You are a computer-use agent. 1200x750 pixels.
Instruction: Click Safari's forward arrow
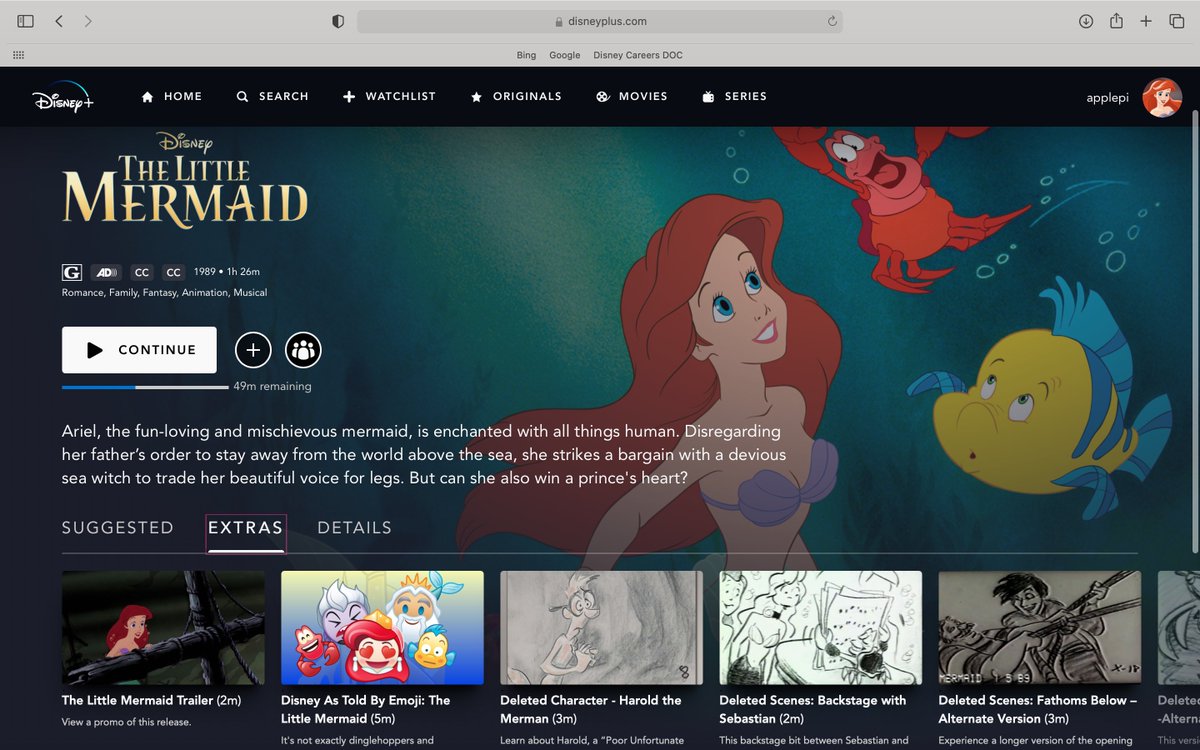click(x=88, y=21)
